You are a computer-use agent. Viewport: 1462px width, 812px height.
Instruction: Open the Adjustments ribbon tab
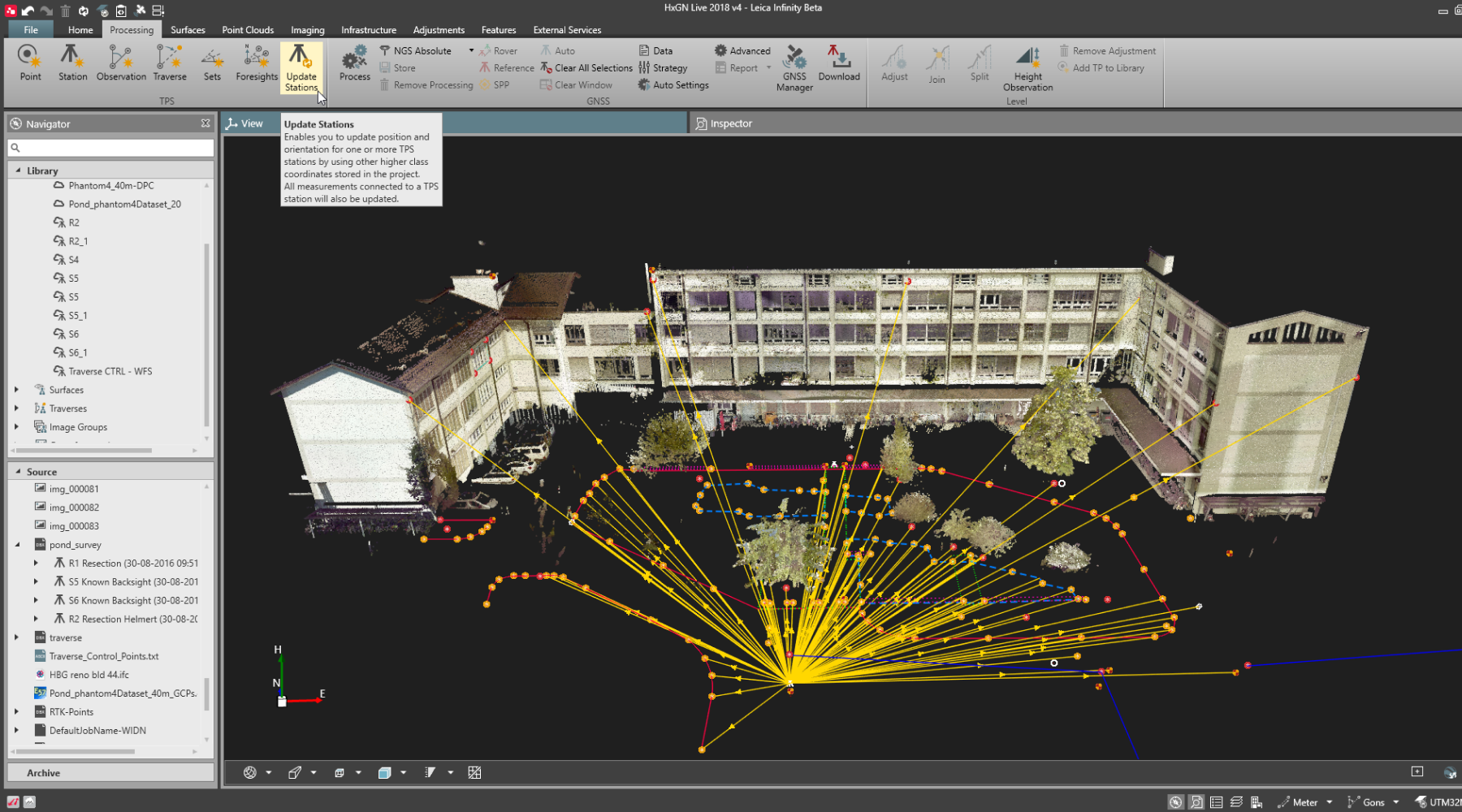(439, 30)
